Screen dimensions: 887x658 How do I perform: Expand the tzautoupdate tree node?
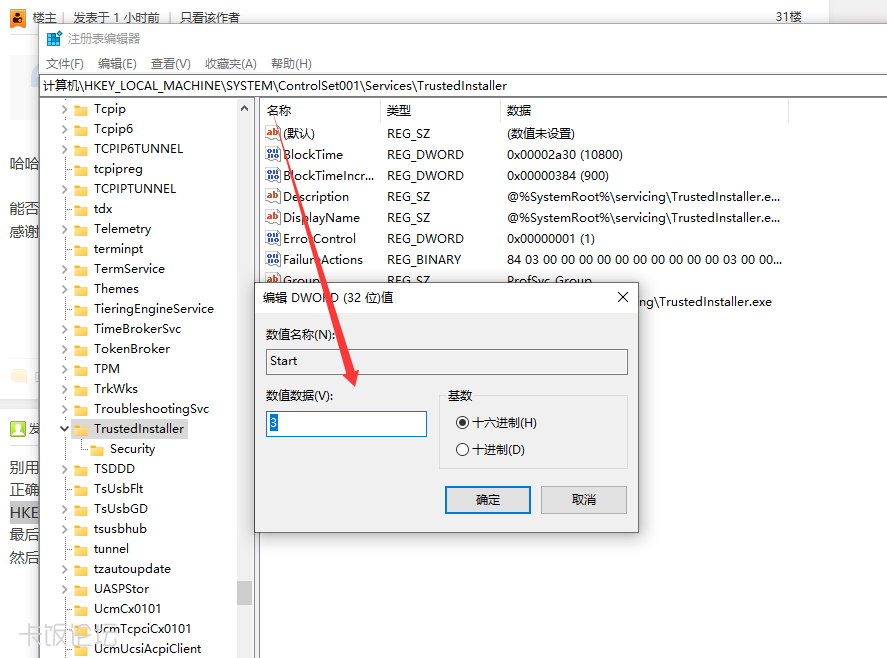[x=64, y=569]
